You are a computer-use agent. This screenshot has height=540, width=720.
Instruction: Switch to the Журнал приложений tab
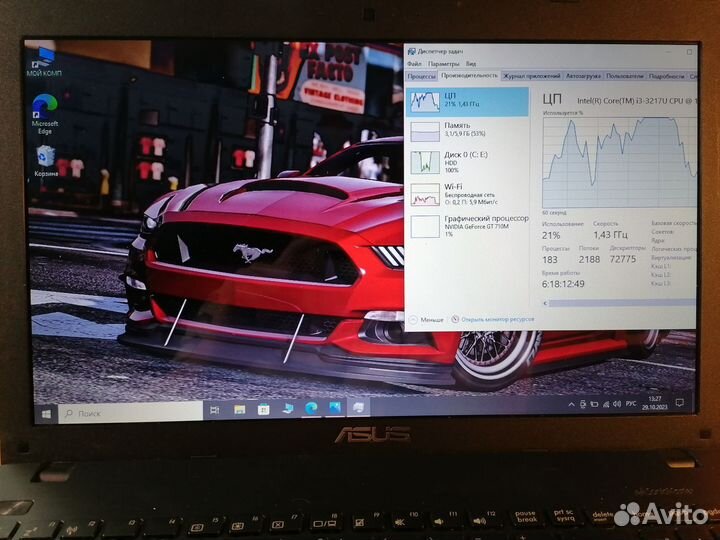(x=532, y=76)
